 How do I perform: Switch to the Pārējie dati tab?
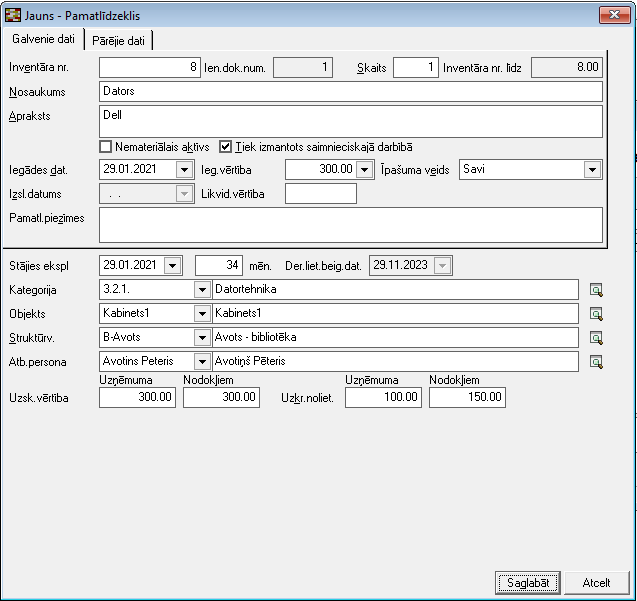pos(118,41)
